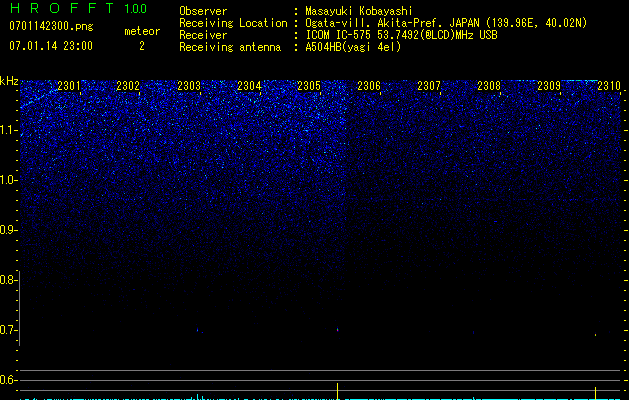Click the 'meteor' count label
Screen dimensions: 629x400
pyautogui.click(x=142, y=31)
